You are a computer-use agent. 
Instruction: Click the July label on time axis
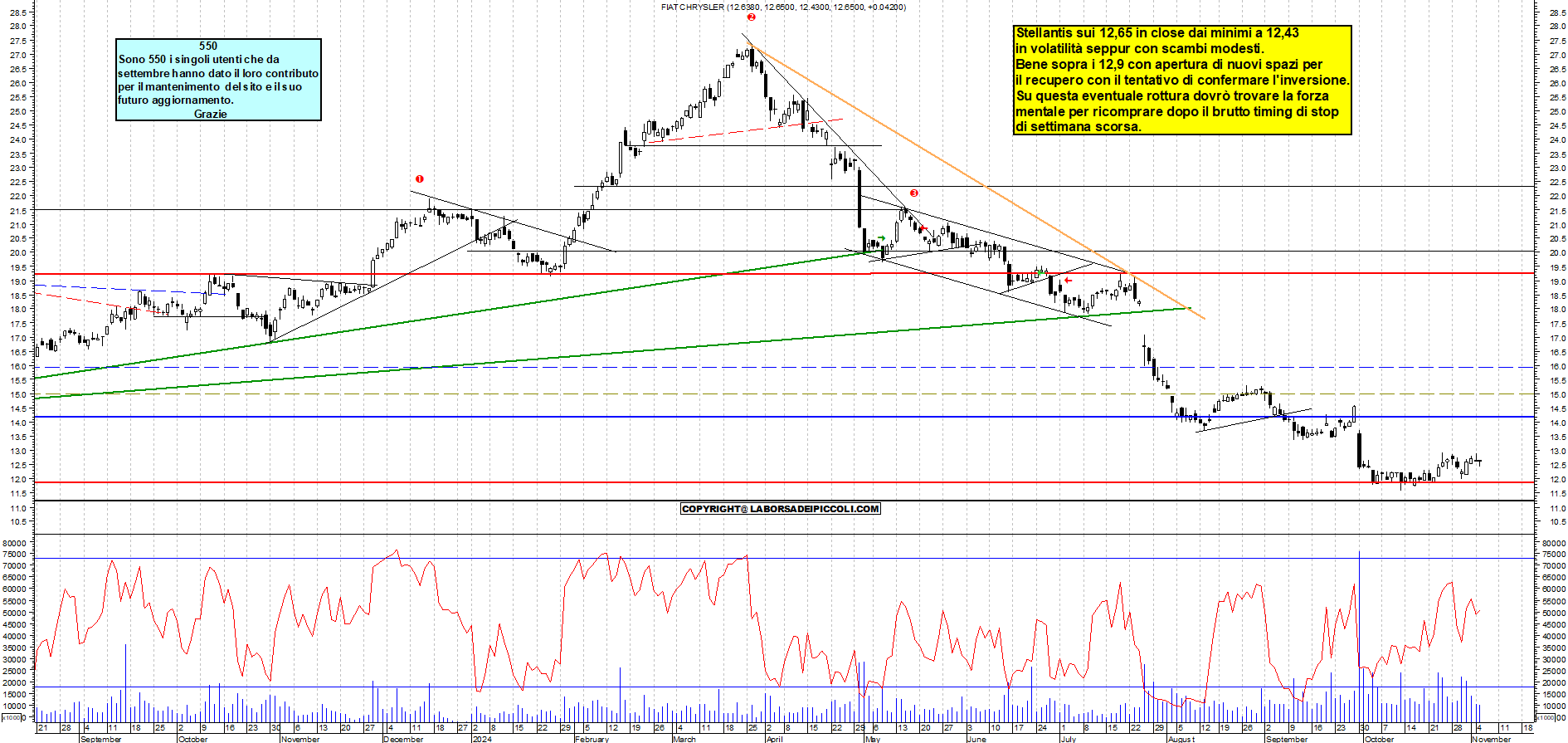point(1069,739)
